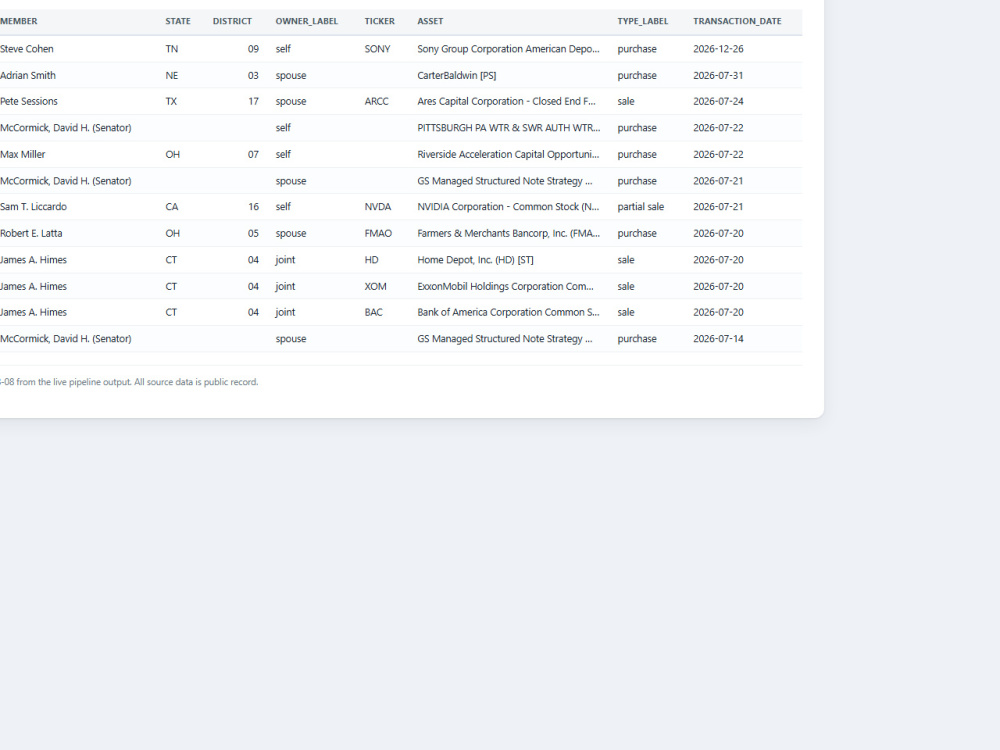The image size is (1000, 750).
Task: Click the SONY ticker cell
Action: (x=378, y=48)
